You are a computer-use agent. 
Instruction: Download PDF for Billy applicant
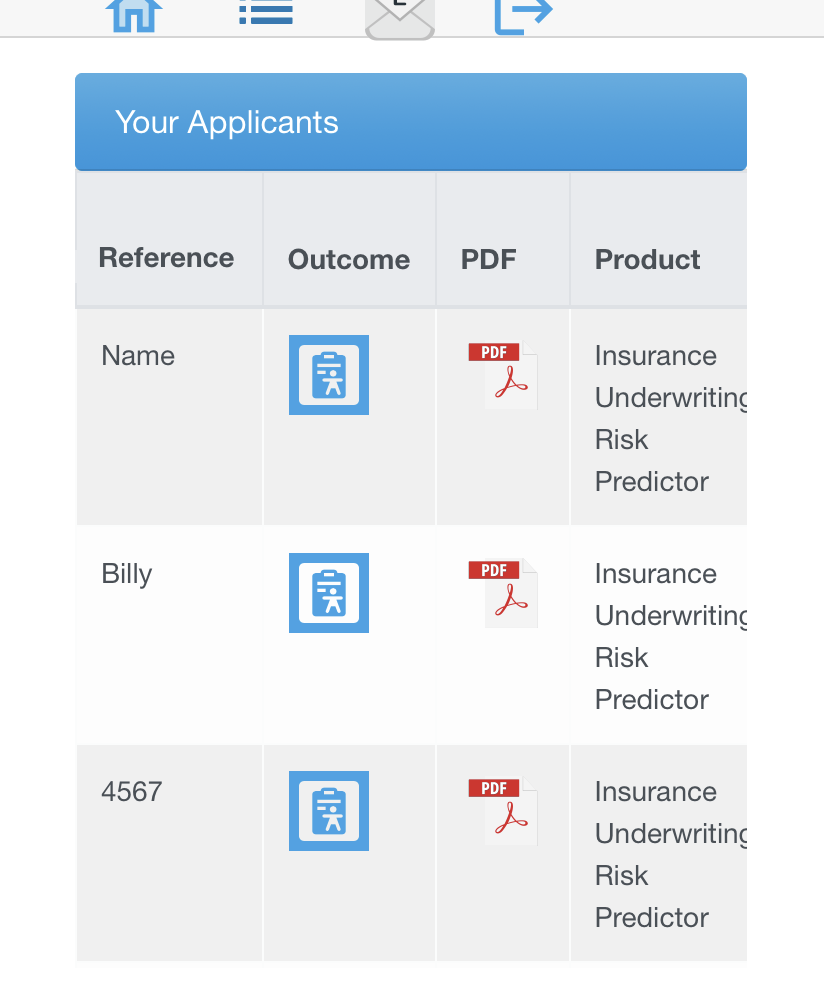pos(503,593)
